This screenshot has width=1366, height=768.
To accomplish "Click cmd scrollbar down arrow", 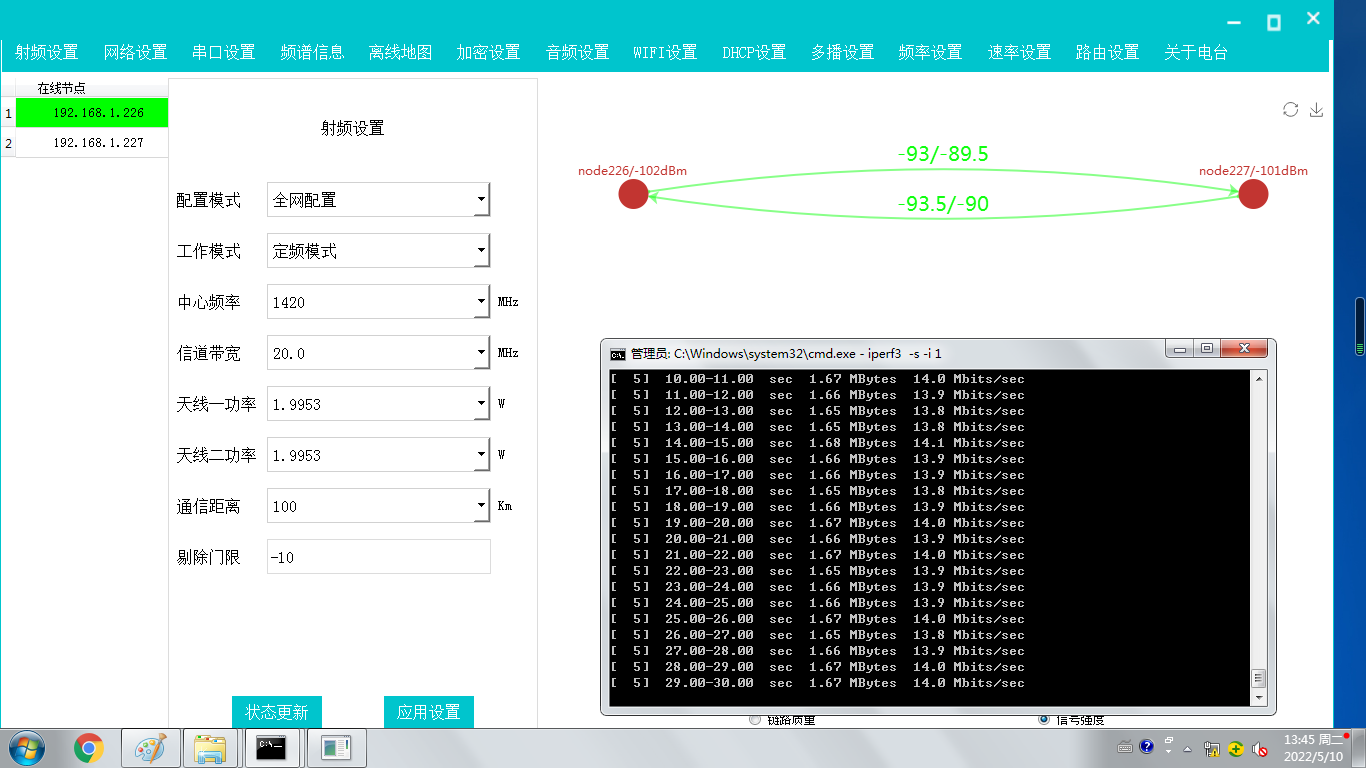I will tap(1259, 697).
